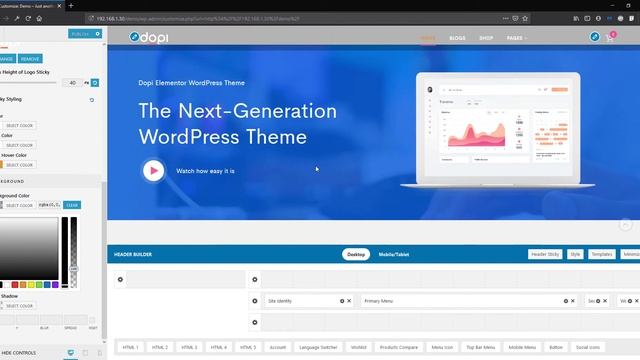
Task: Pick the purple preset color swatch
Action: 55,284
